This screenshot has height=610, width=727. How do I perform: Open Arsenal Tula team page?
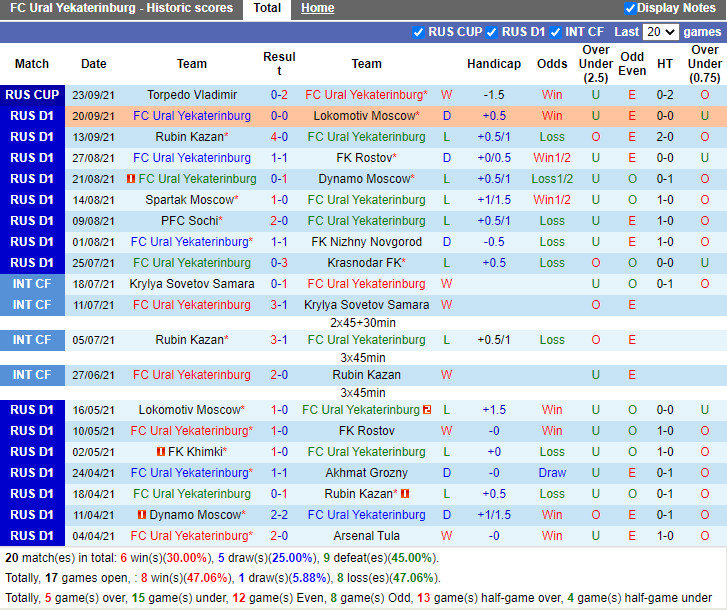coord(367,536)
